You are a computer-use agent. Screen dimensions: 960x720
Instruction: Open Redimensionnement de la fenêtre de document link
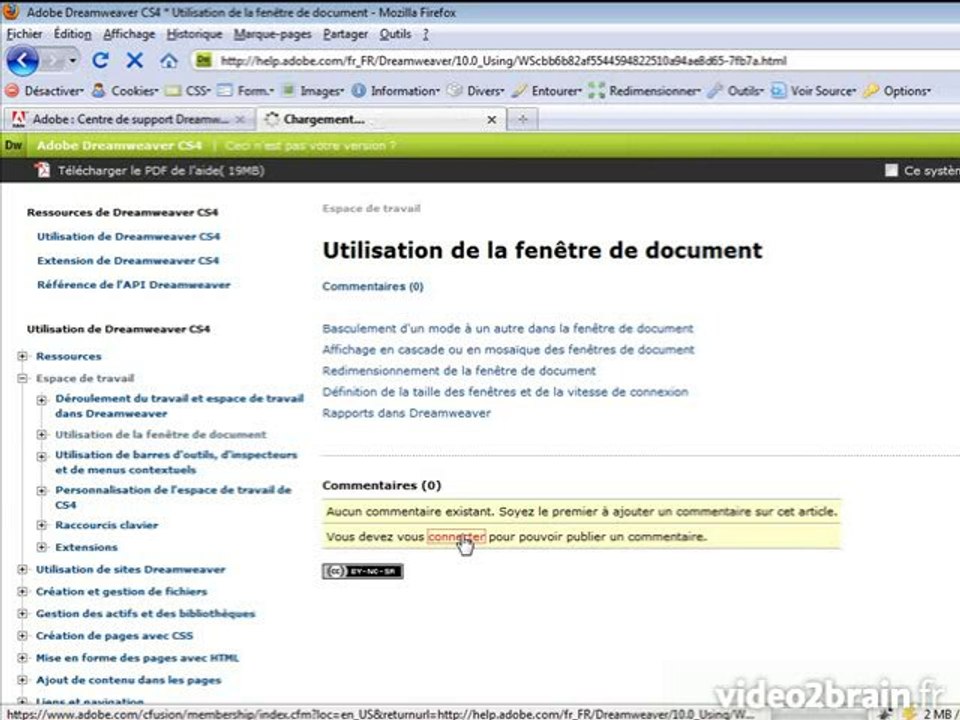coord(459,370)
